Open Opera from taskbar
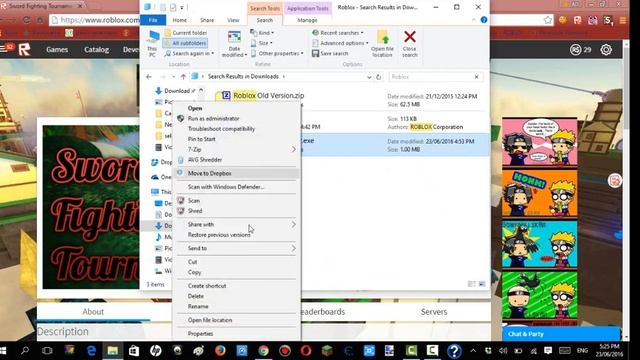The width and height of the screenshot is (640, 360). click(x=306, y=350)
